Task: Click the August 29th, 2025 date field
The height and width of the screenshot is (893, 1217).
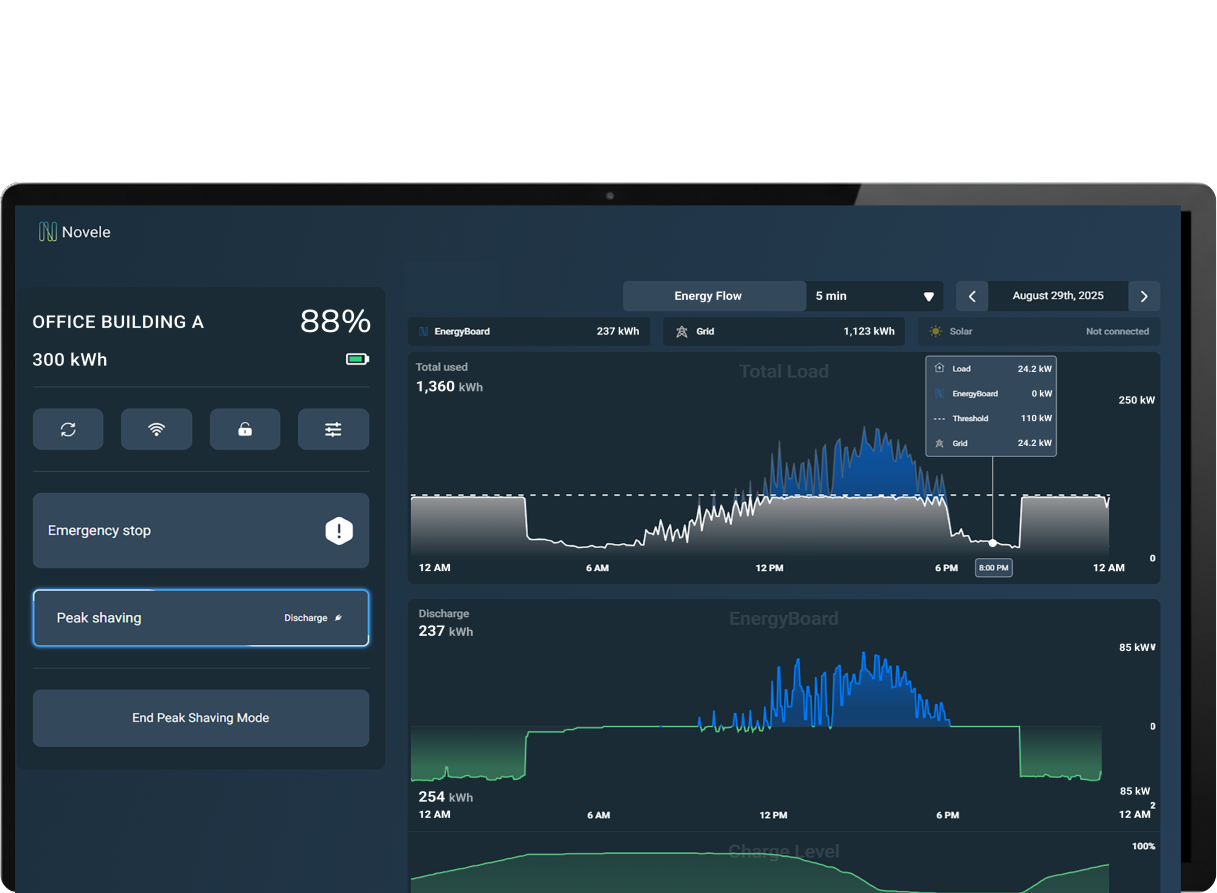Action: tap(1058, 296)
